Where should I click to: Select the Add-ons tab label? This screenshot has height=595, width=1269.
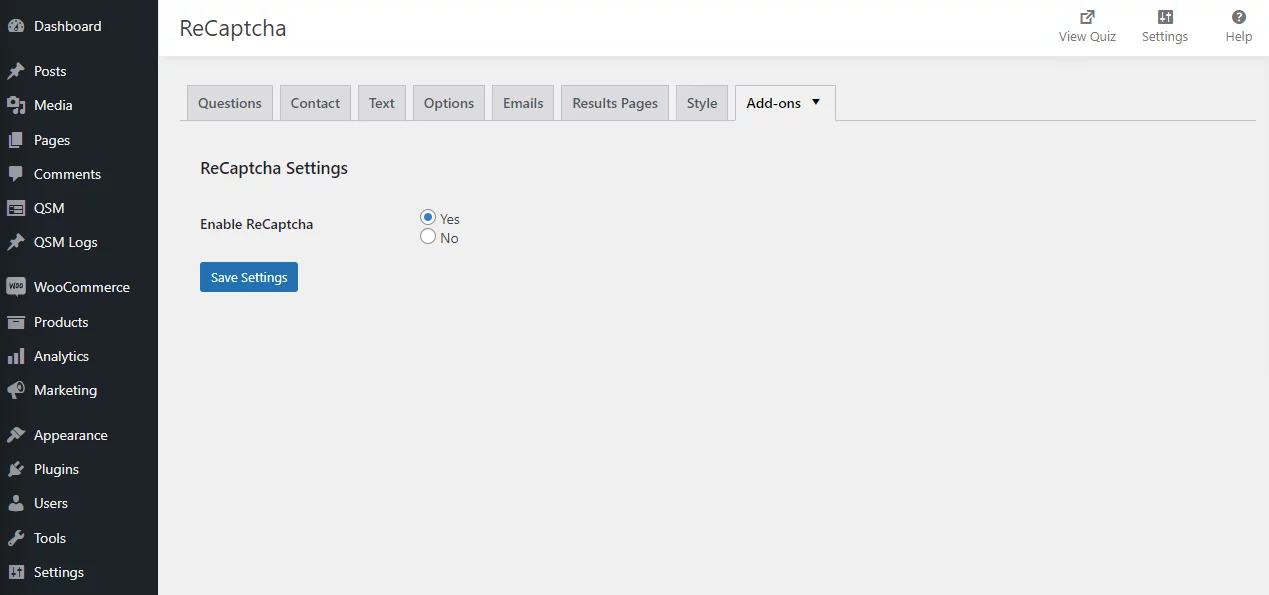pos(774,103)
